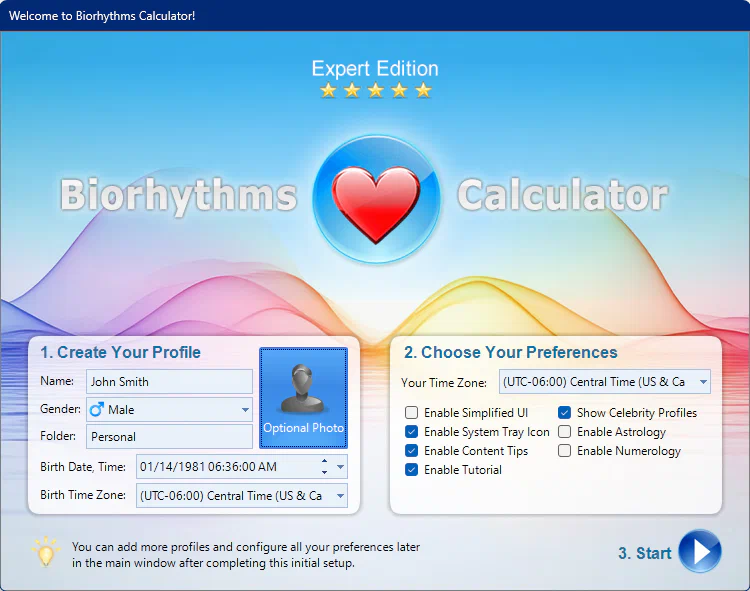Click the lightbulb tip icon

click(x=45, y=552)
